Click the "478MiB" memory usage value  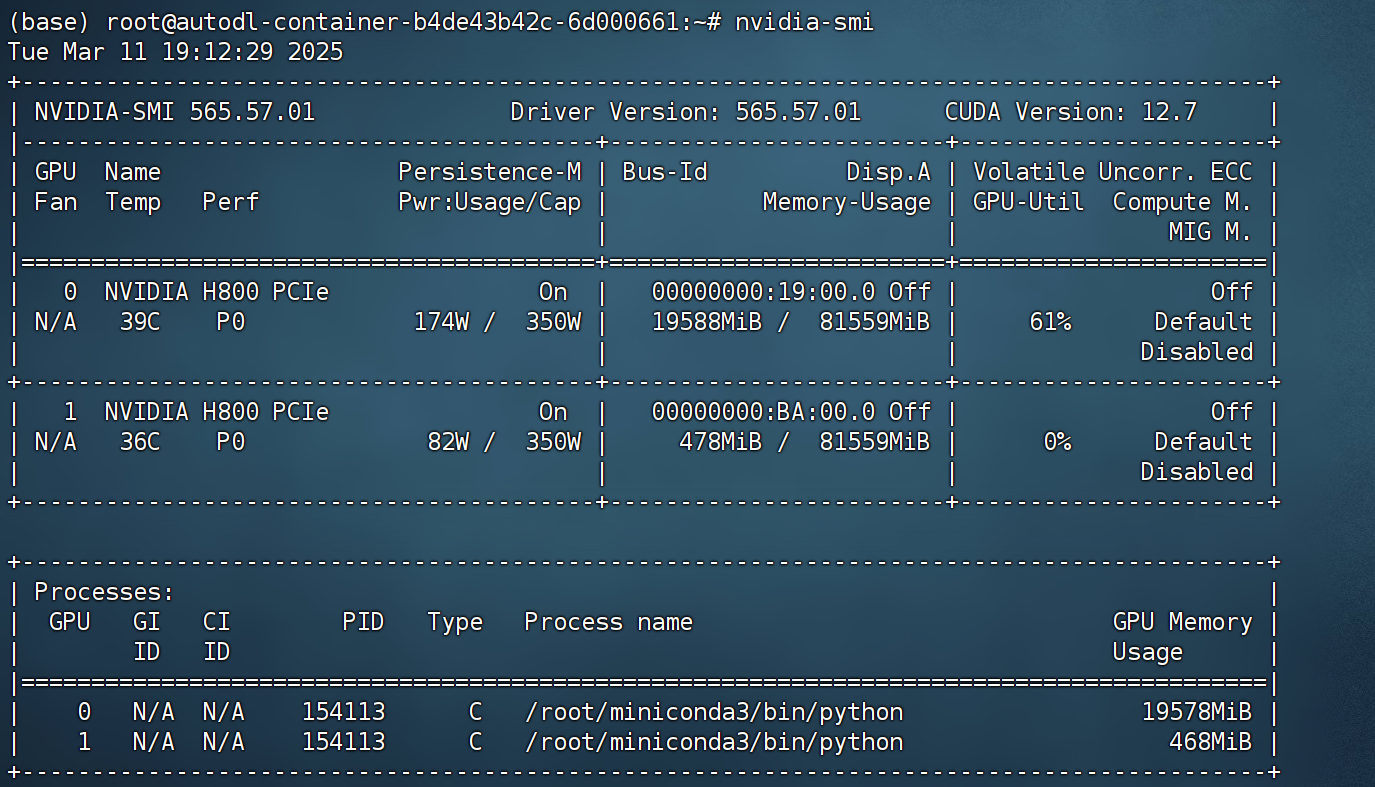pyautogui.click(x=721, y=442)
